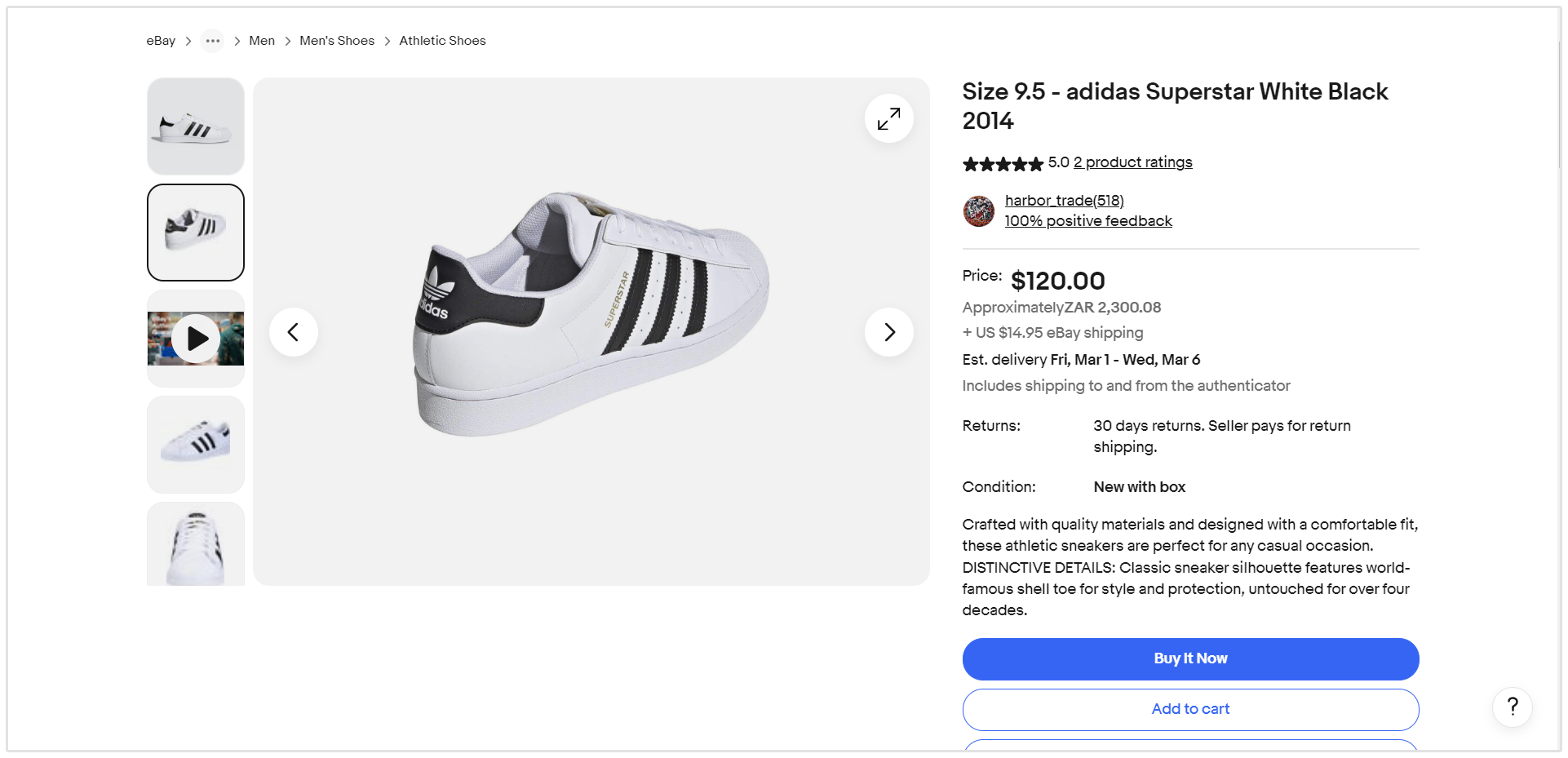Add the sneakers to cart
This screenshot has height=758, width=1568.
[x=1190, y=709]
